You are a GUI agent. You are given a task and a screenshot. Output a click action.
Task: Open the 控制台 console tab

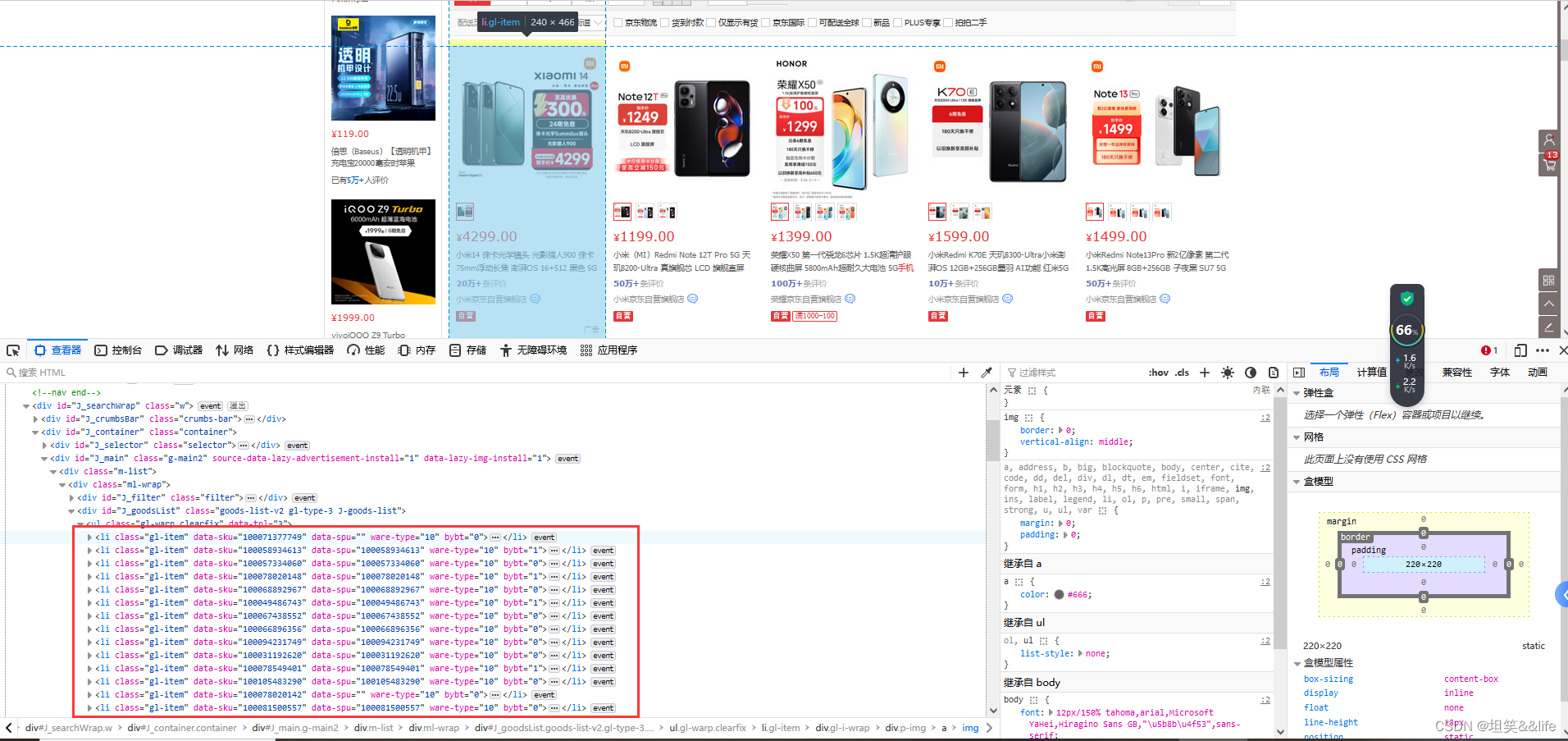click(x=118, y=350)
